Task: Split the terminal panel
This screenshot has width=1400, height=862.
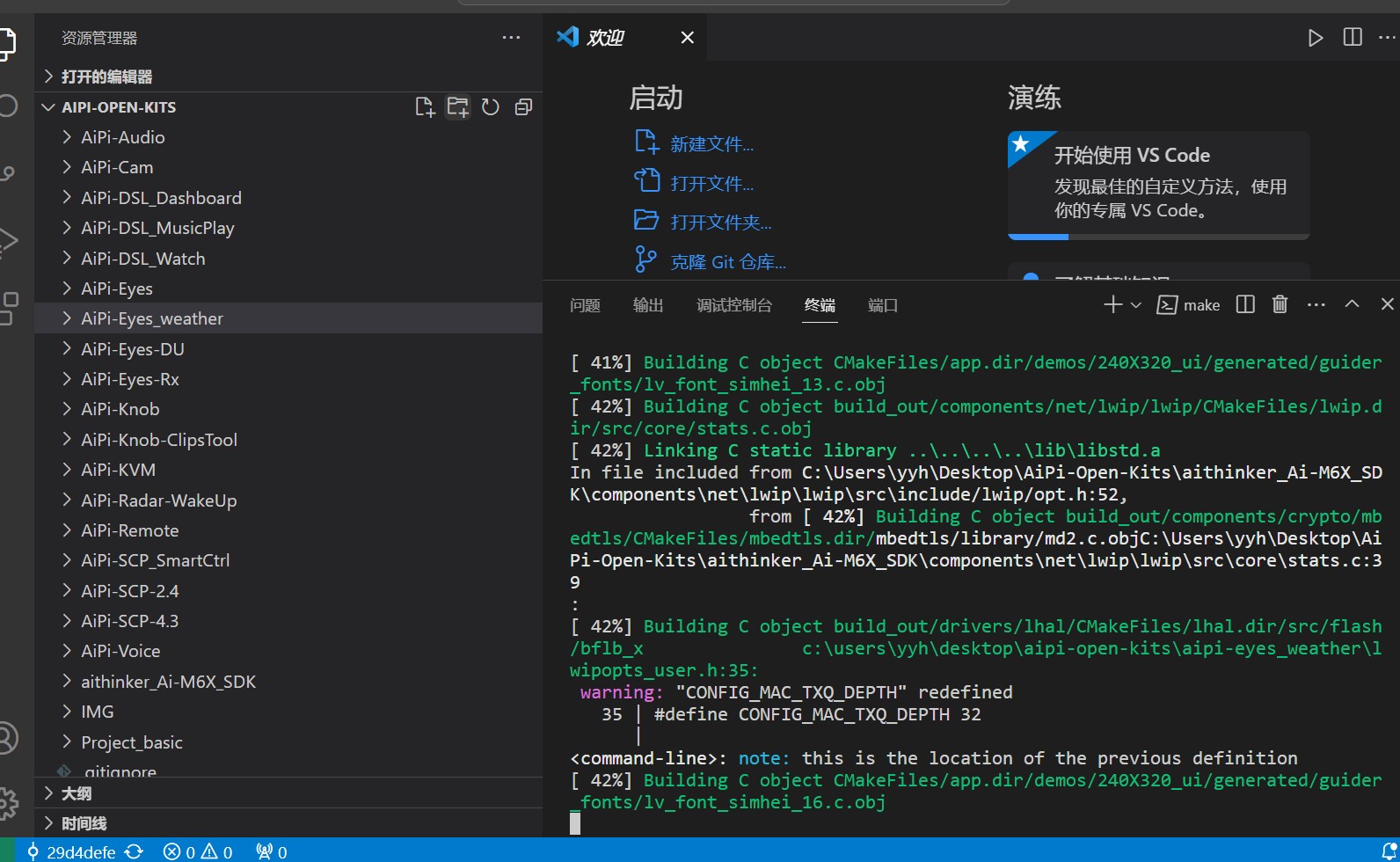Action: [x=1245, y=304]
